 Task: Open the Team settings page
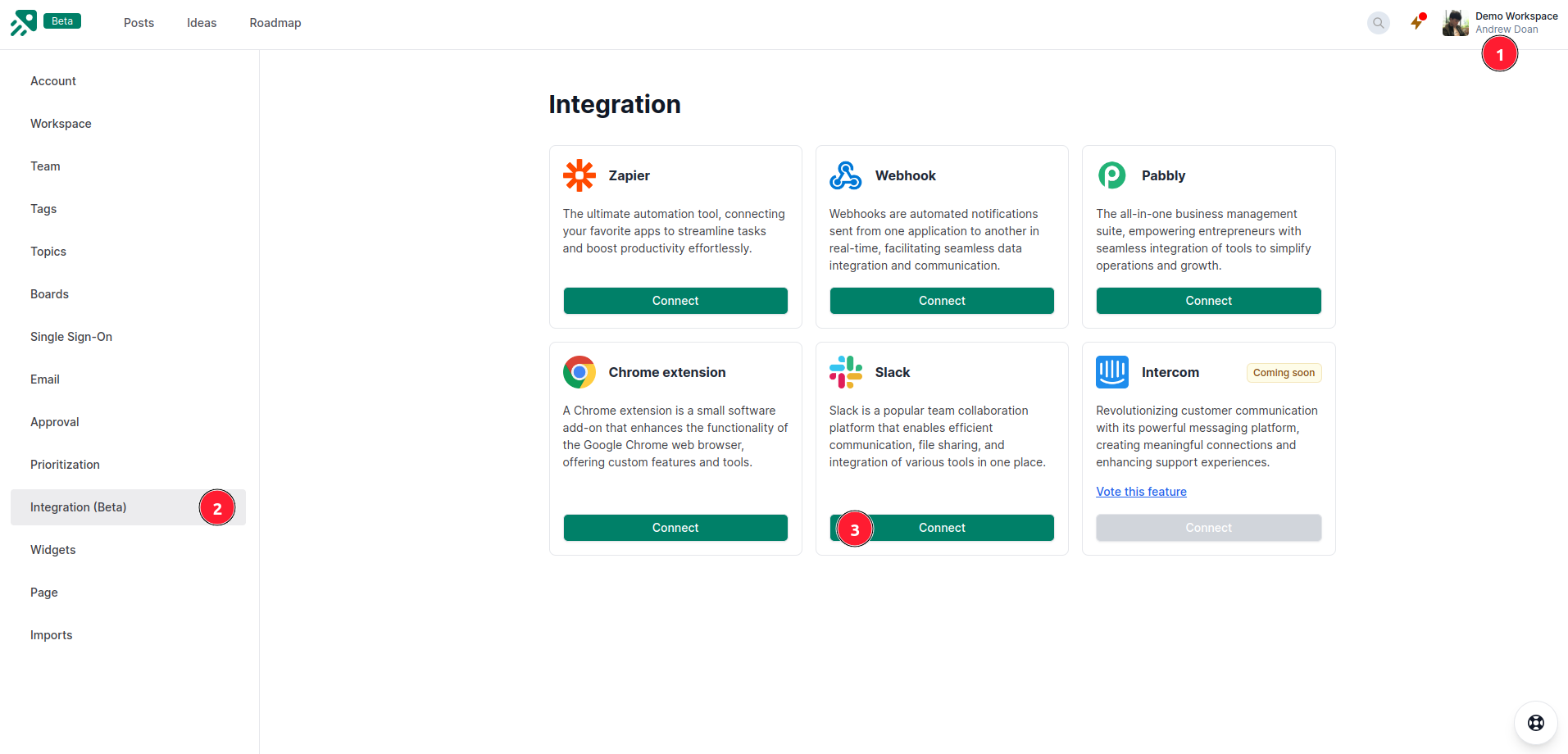pyautogui.click(x=128, y=166)
